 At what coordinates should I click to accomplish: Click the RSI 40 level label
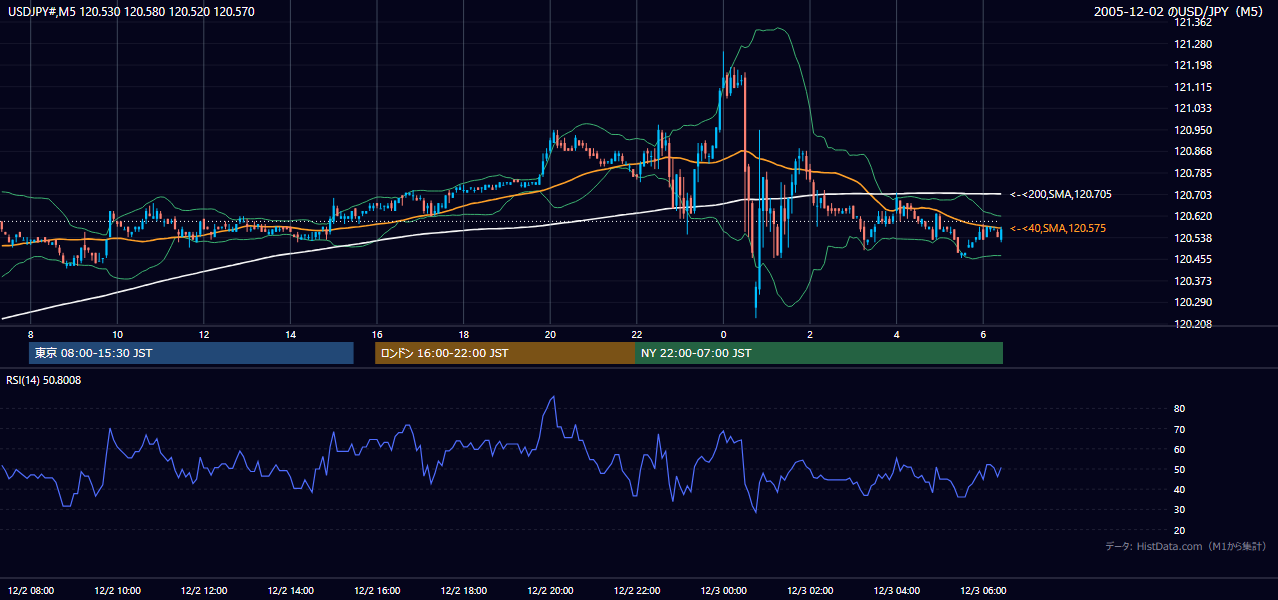click(x=1180, y=489)
